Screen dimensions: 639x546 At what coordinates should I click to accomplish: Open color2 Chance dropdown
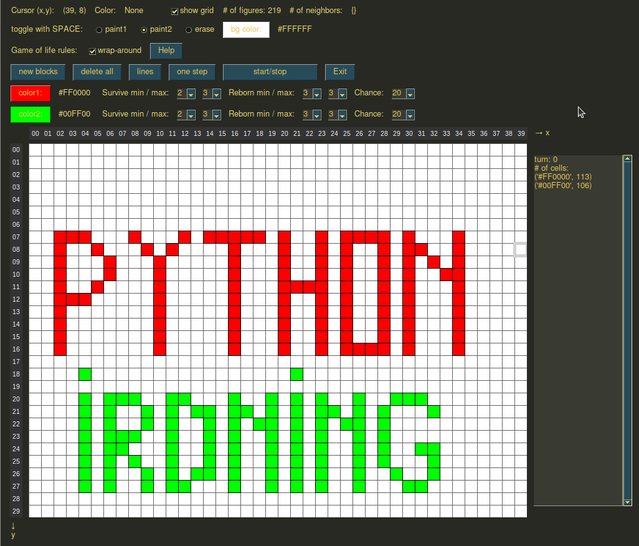pyautogui.click(x=410, y=115)
